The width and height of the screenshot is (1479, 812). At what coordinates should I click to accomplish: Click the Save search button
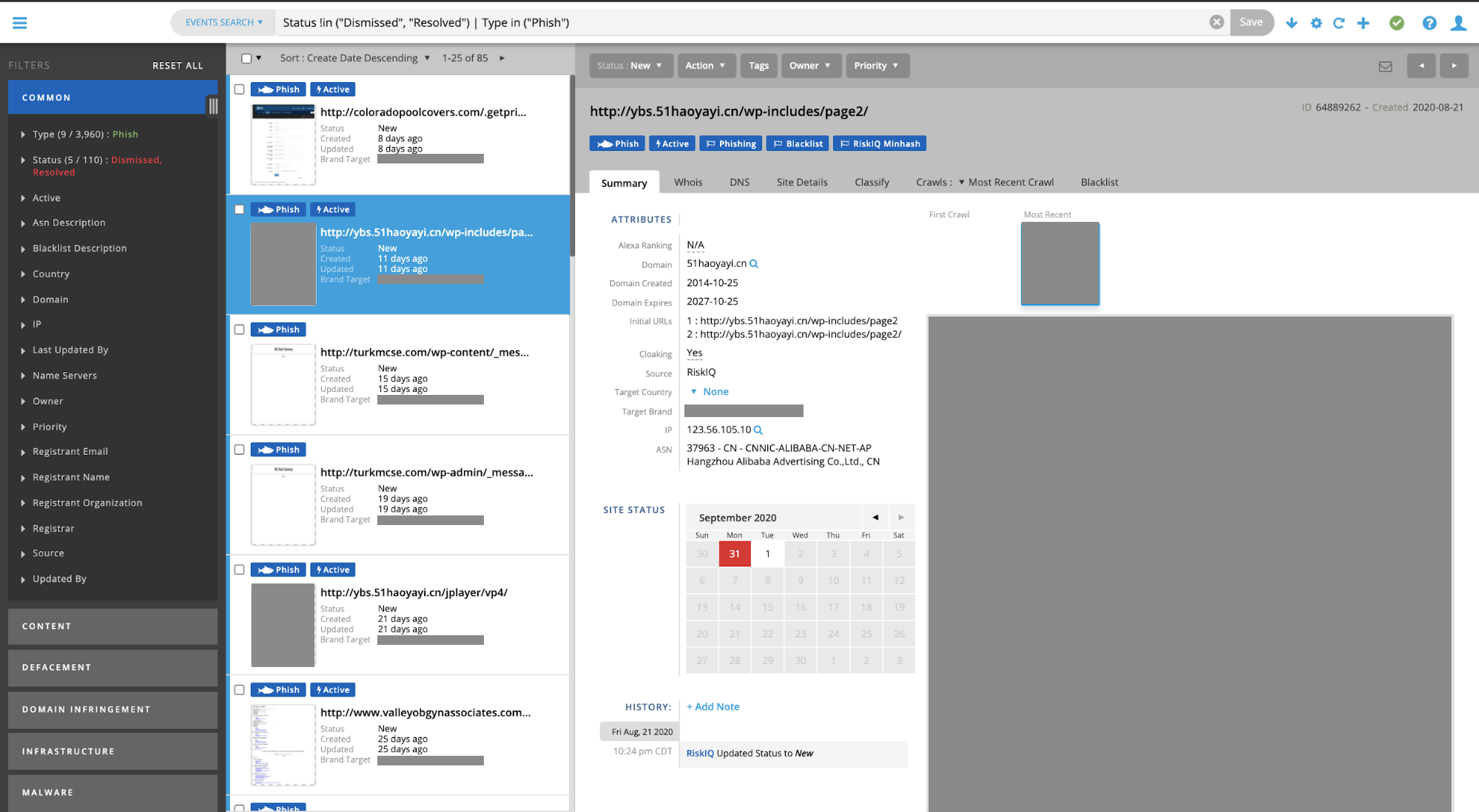pos(1251,22)
